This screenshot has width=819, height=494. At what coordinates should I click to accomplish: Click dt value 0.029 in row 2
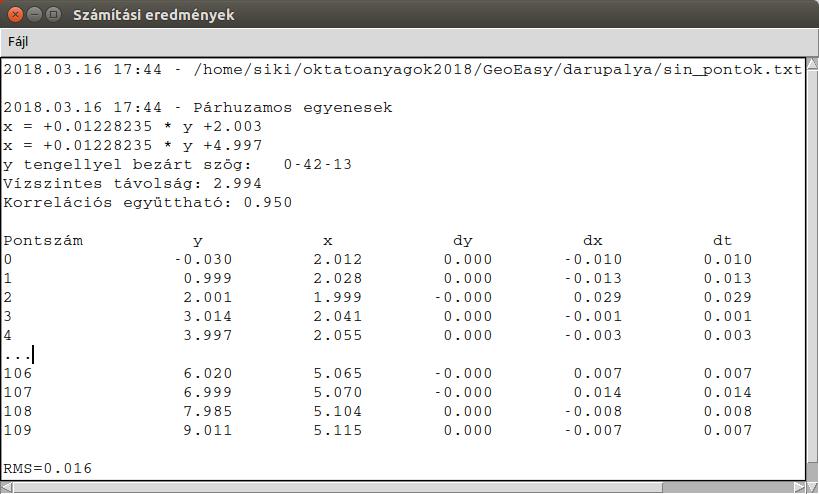click(x=728, y=297)
